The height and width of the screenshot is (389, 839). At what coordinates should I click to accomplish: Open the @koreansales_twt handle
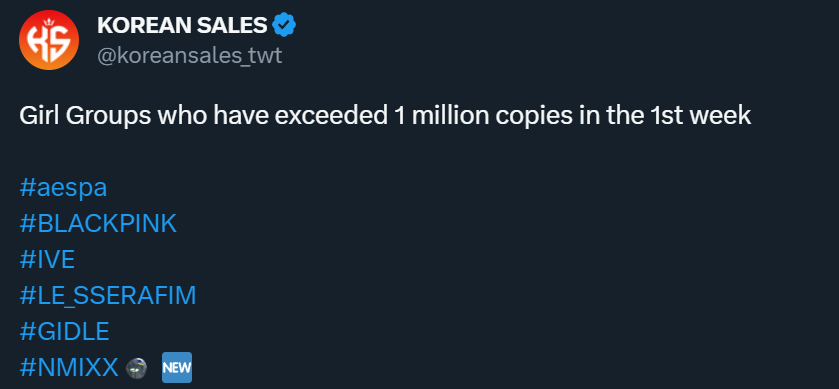click(x=189, y=56)
